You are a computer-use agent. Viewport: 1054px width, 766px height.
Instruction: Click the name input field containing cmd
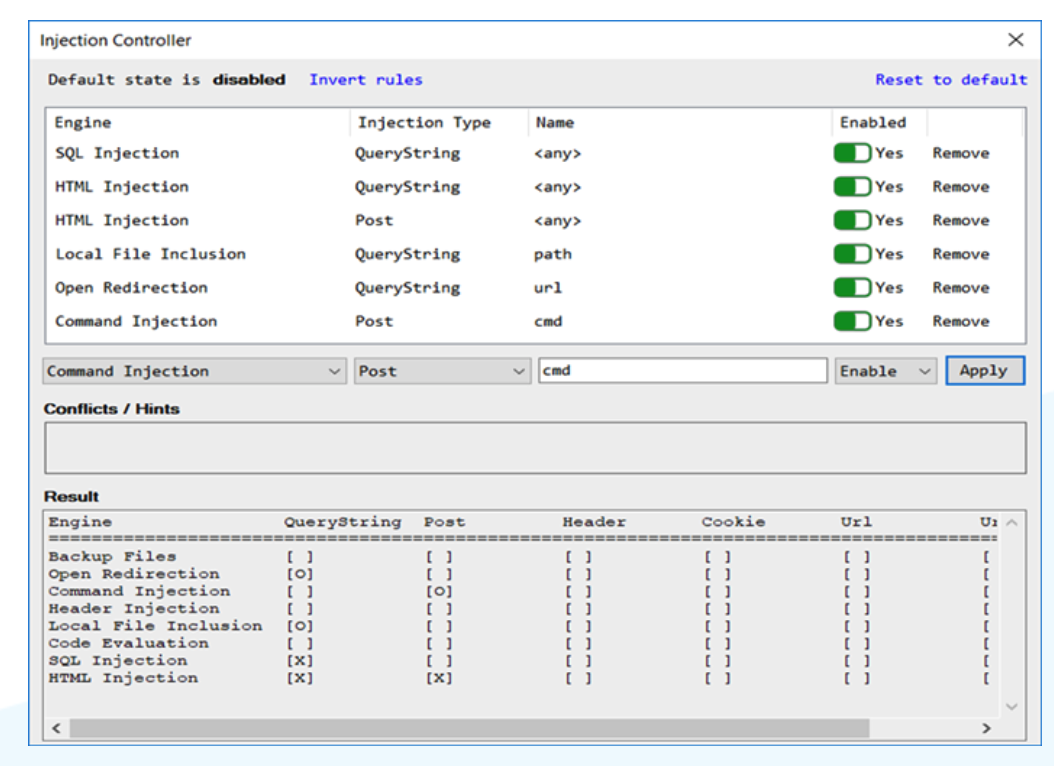tap(682, 371)
